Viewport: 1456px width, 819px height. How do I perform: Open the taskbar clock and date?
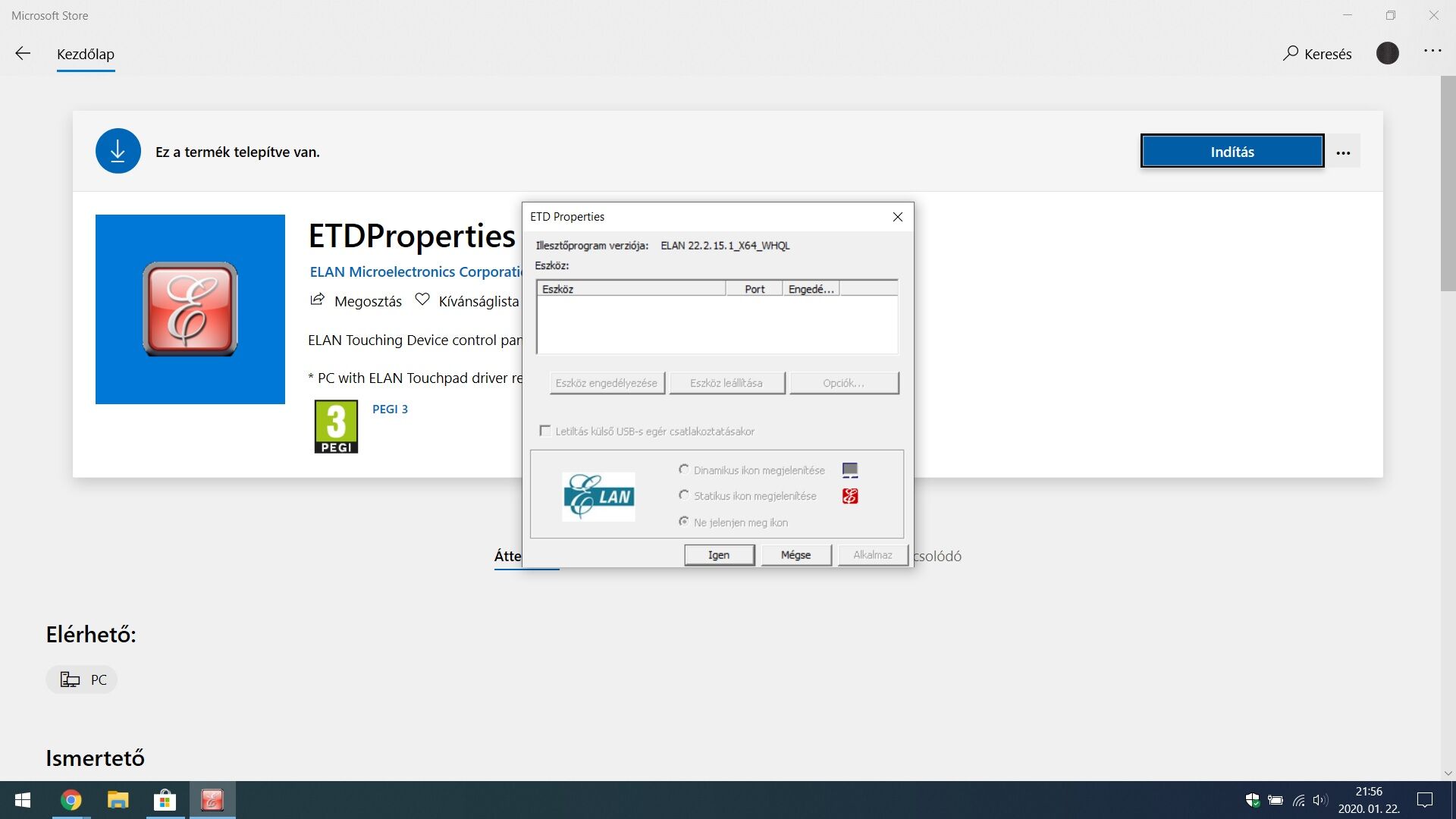pyautogui.click(x=1369, y=800)
